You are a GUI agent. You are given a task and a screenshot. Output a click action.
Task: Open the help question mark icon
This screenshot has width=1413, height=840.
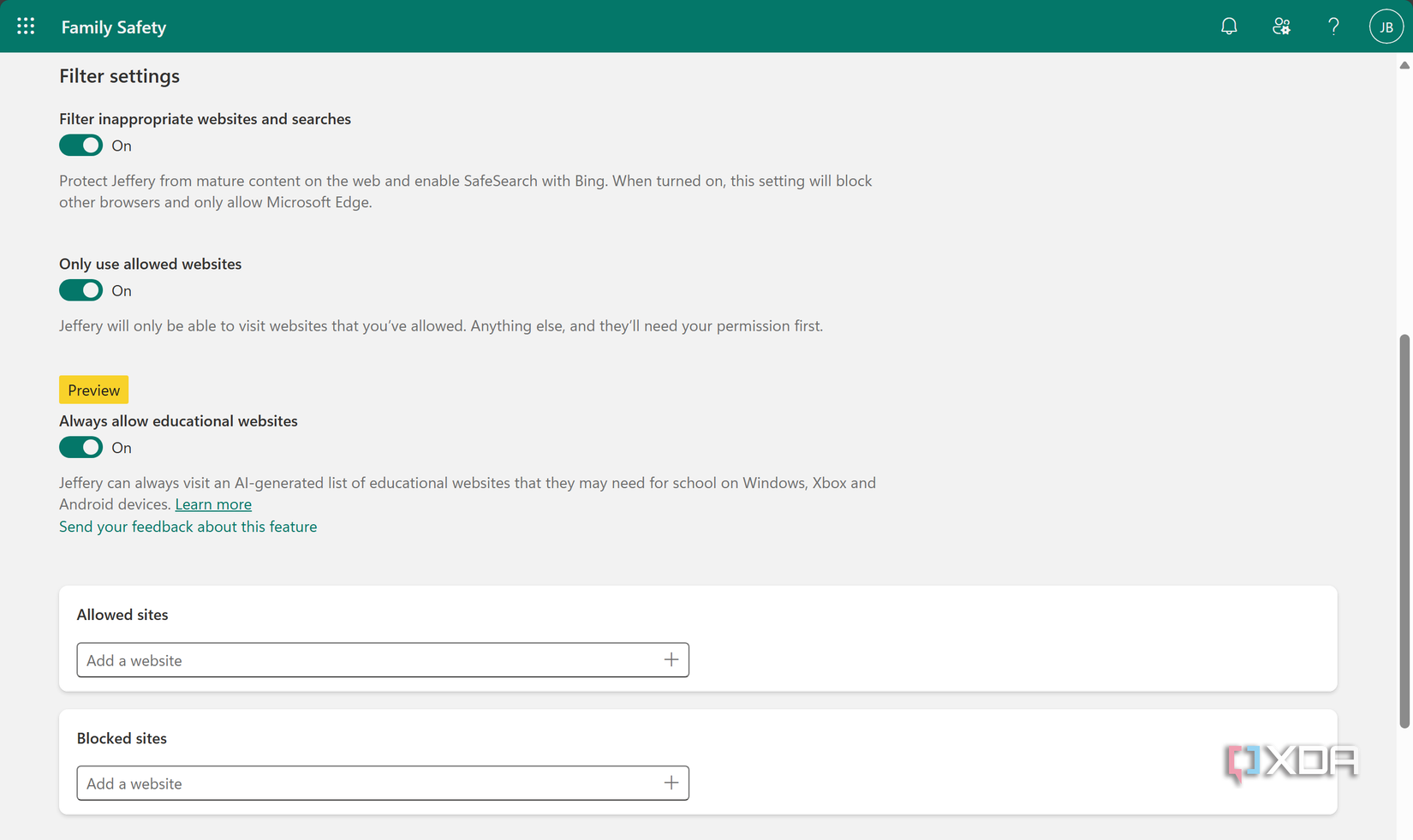1333,26
